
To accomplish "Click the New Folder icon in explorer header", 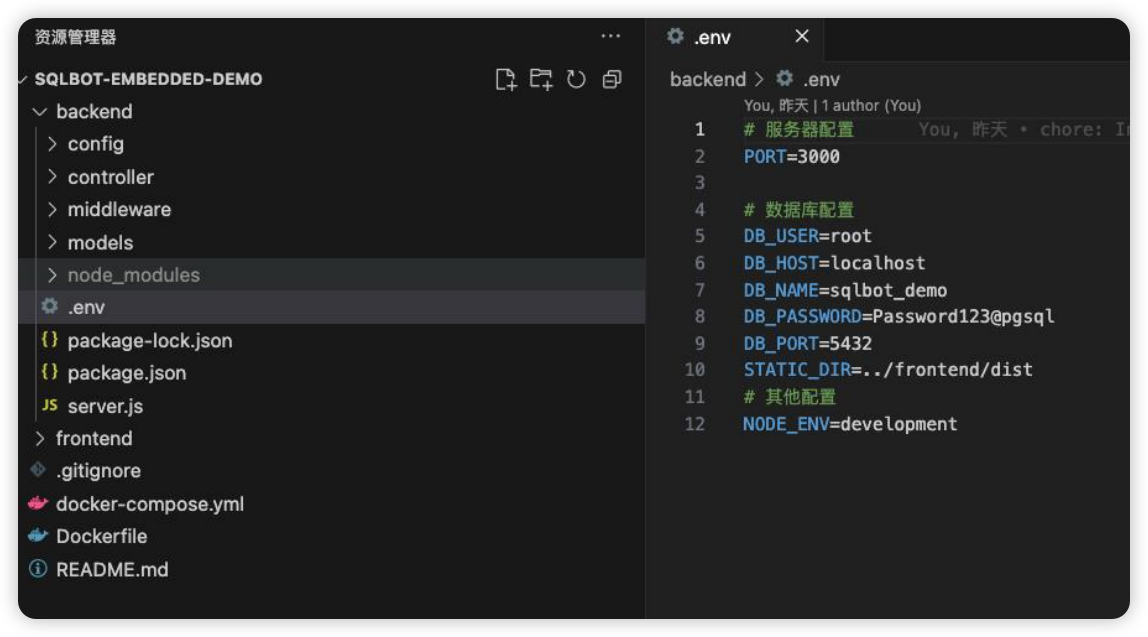I will pos(541,80).
